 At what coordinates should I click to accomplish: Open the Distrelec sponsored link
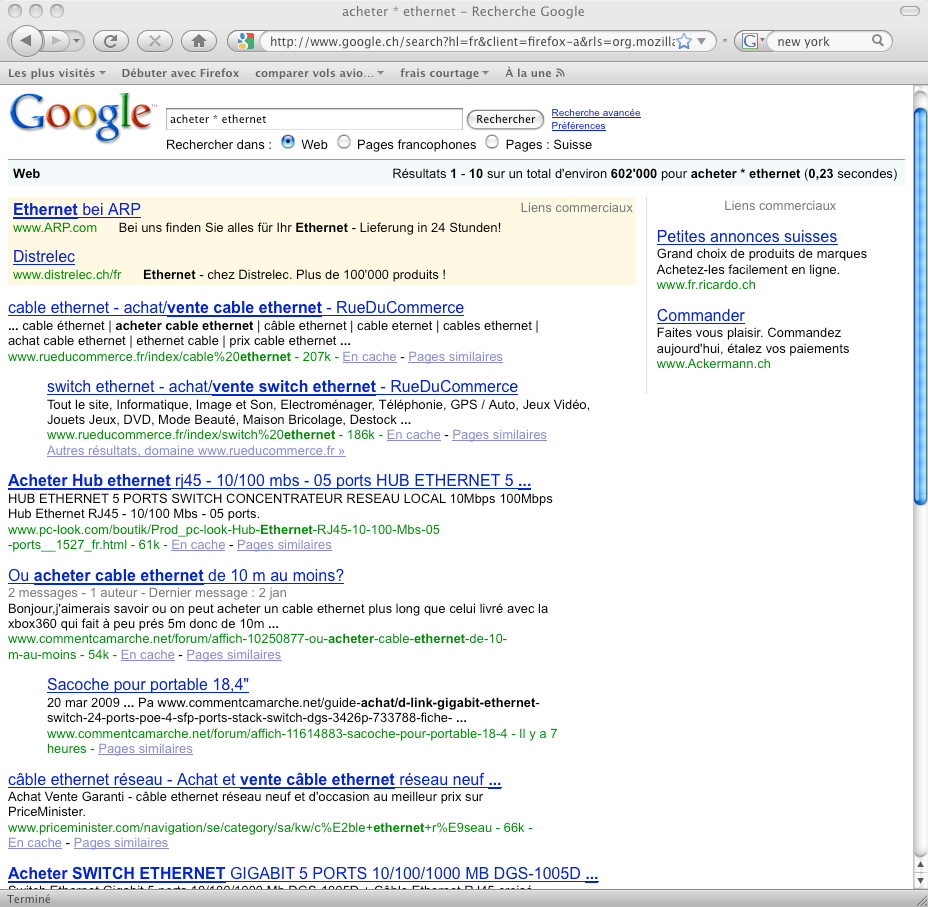pyautogui.click(x=44, y=256)
